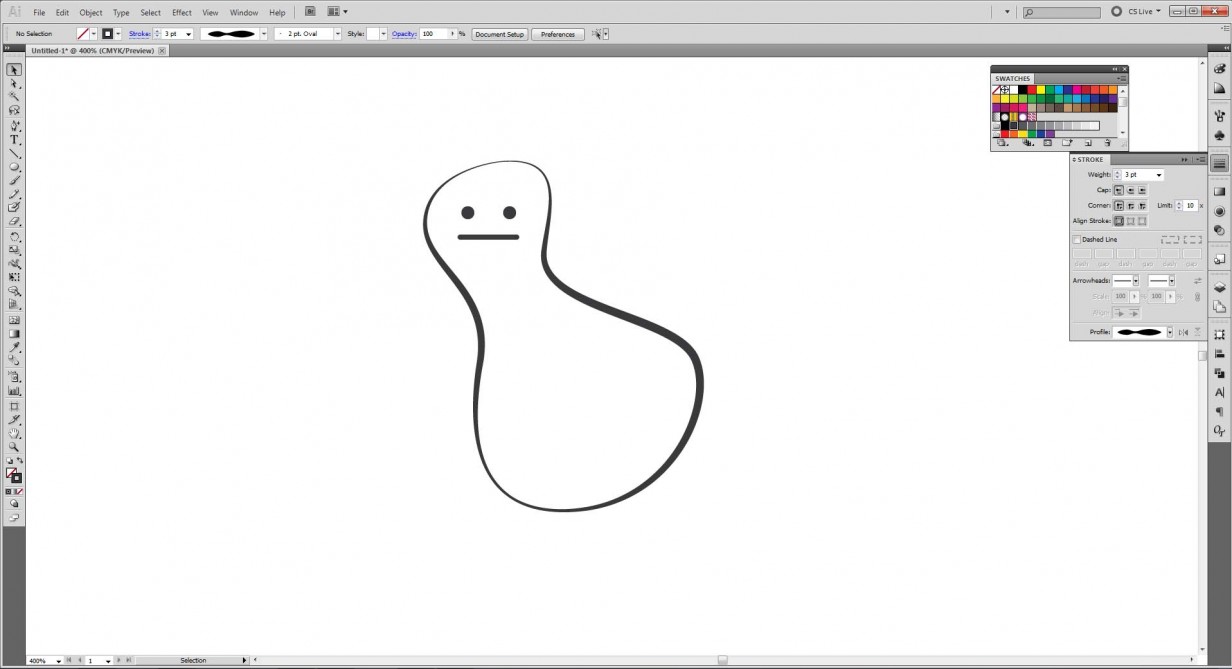The height and width of the screenshot is (669, 1232).
Task: Open the stroke Weight dropdown
Action: (x=1159, y=174)
